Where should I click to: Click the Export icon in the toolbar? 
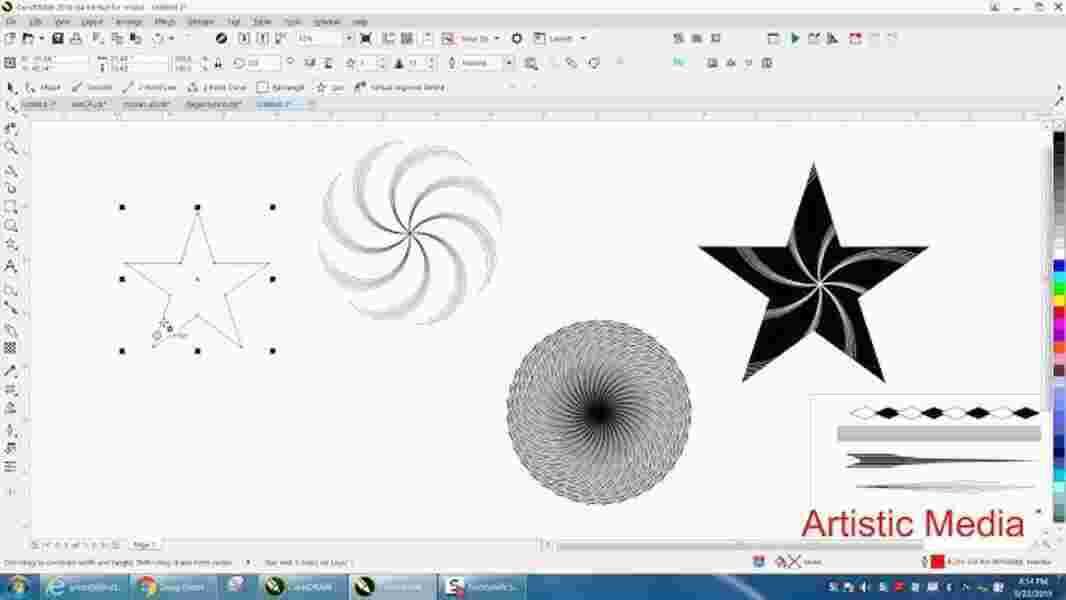tap(262, 39)
